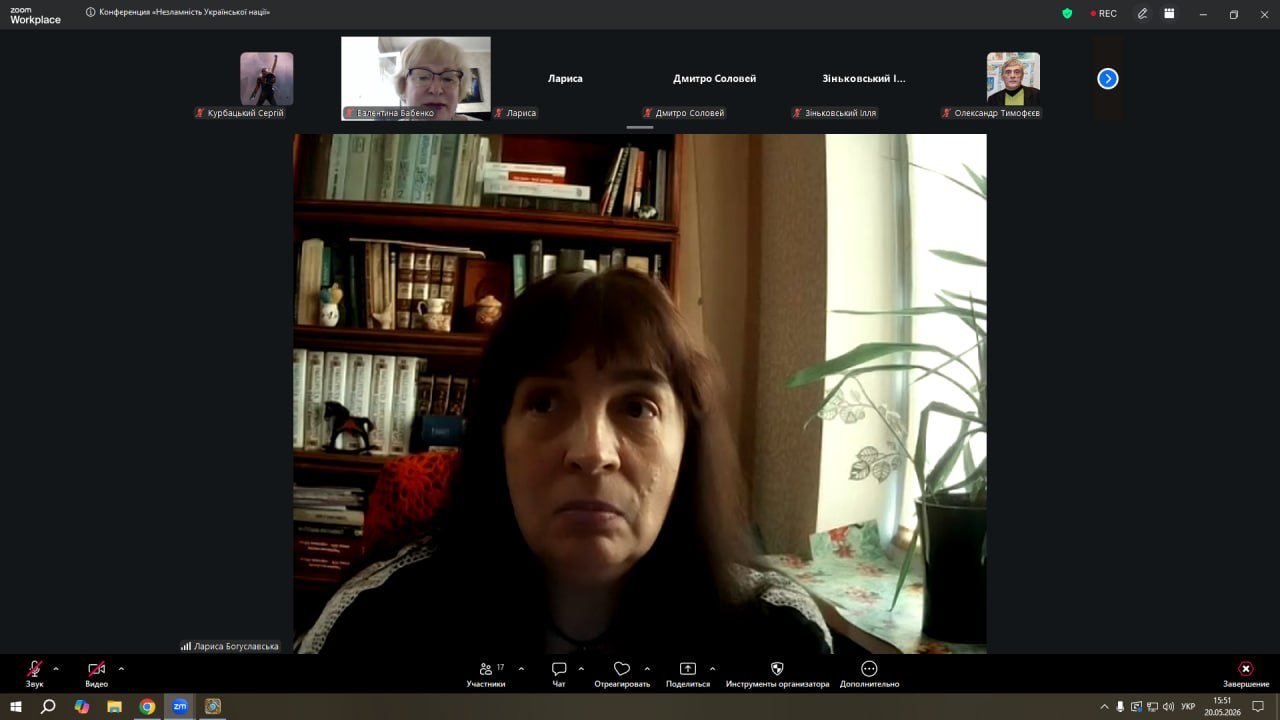Open Google Chrome from the taskbar
The width and height of the screenshot is (1280, 720).
pyautogui.click(x=147, y=706)
